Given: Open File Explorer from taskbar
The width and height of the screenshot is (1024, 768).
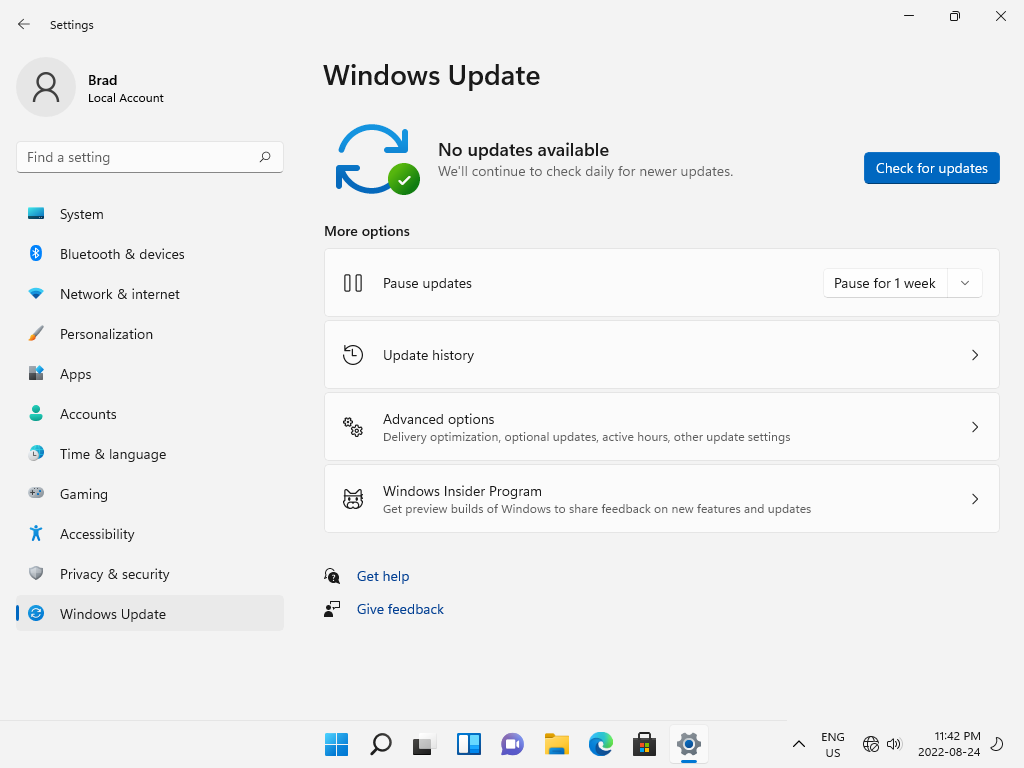Looking at the screenshot, I should [556, 744].
